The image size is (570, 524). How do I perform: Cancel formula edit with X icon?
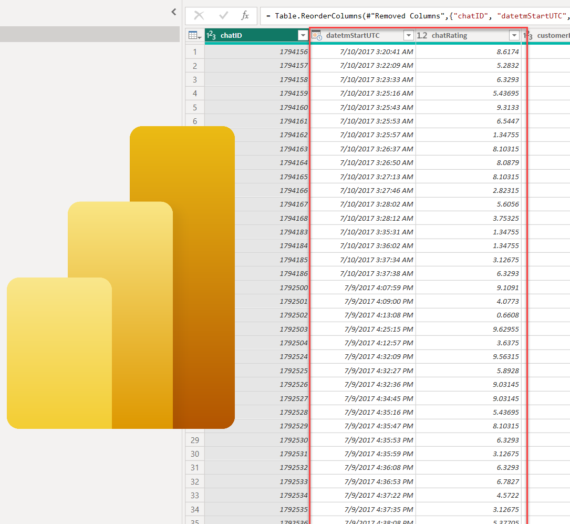coord(199,15)
